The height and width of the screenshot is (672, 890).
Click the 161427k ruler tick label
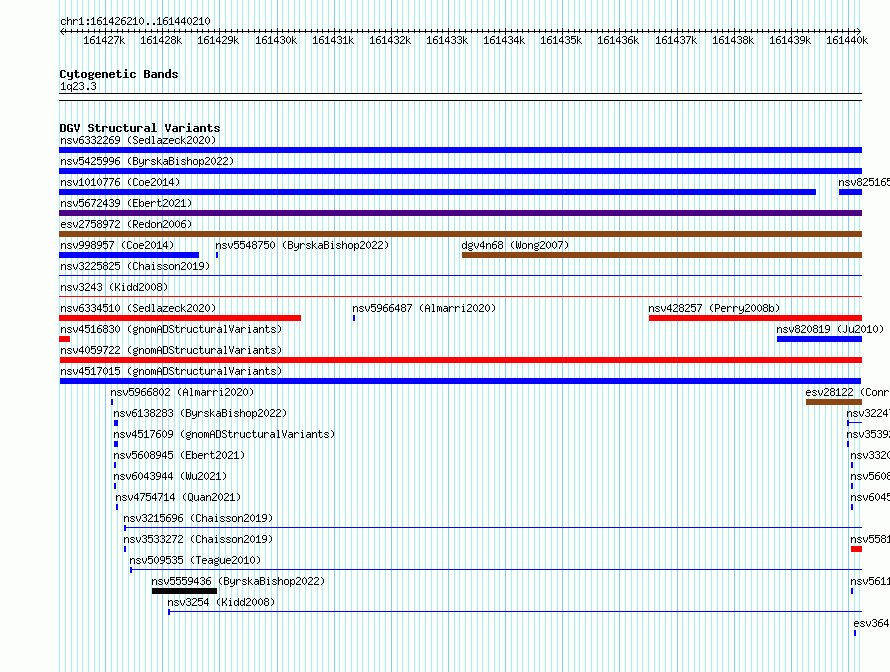pyautogui.click(x=104, y=40)
